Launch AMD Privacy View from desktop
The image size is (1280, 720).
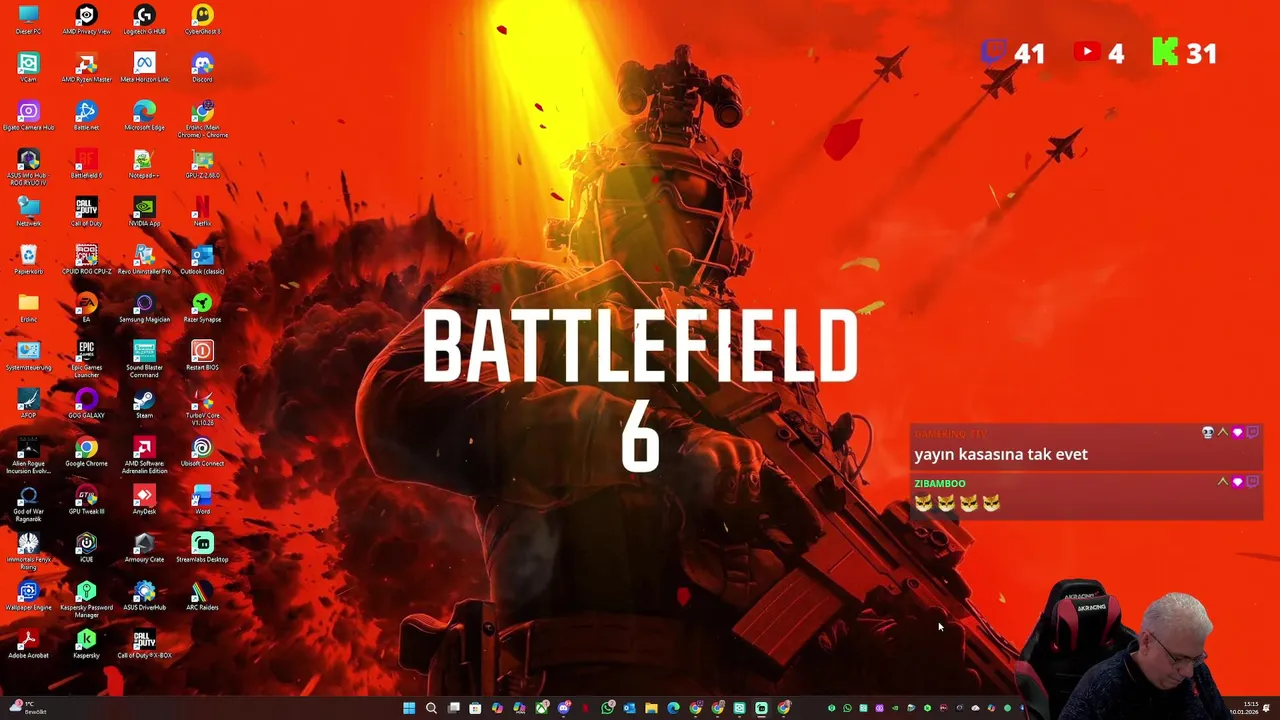tap(86, 19)
